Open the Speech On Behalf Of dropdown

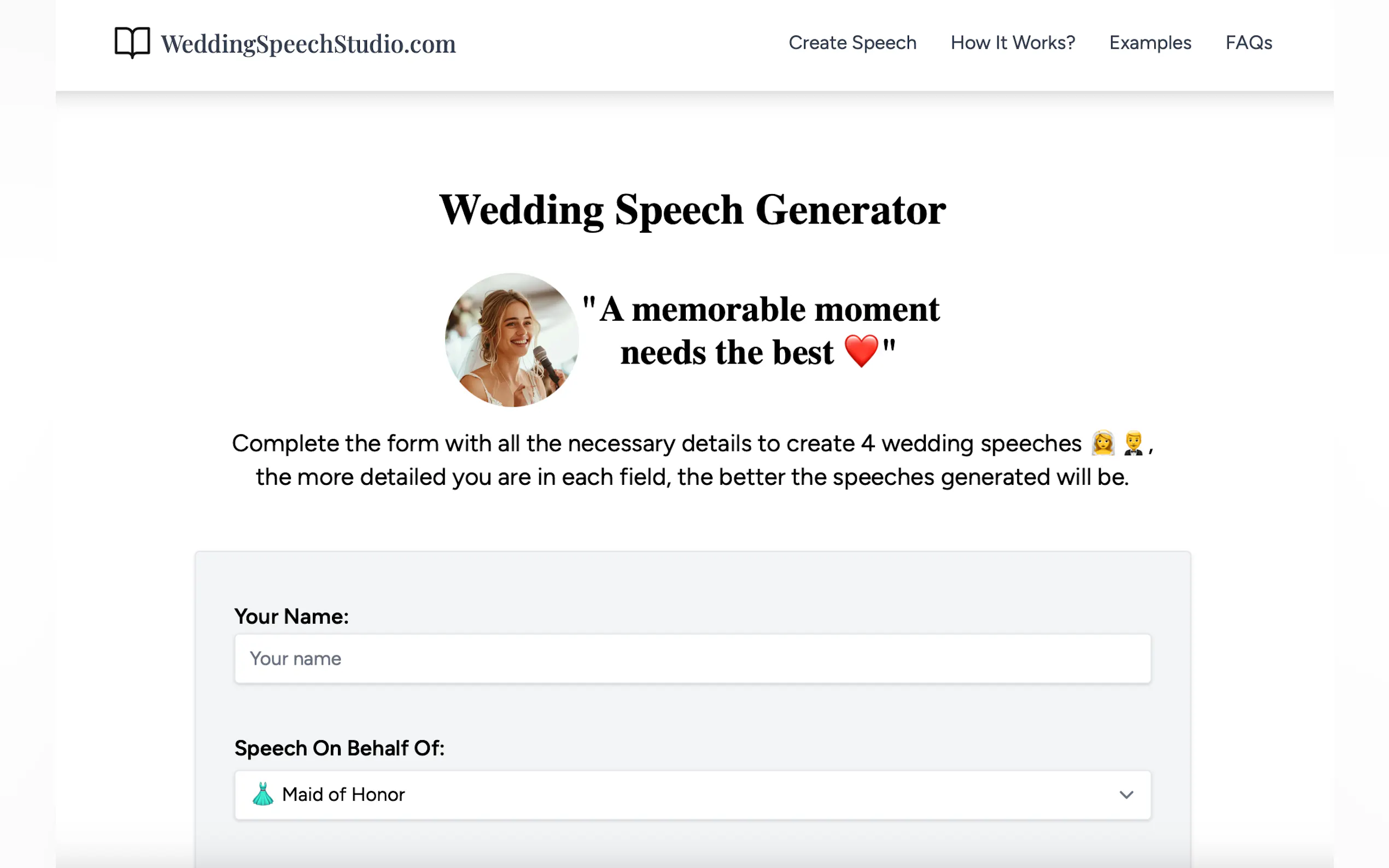[692, 795]
